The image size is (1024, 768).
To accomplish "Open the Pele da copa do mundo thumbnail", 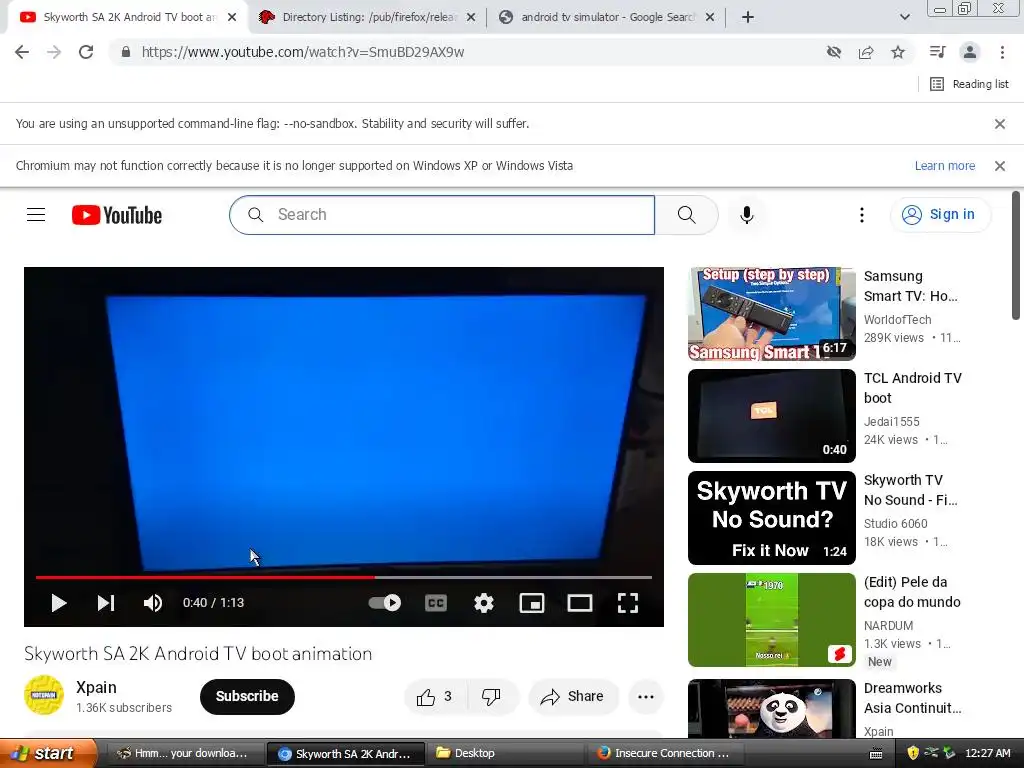I will 771,620.
